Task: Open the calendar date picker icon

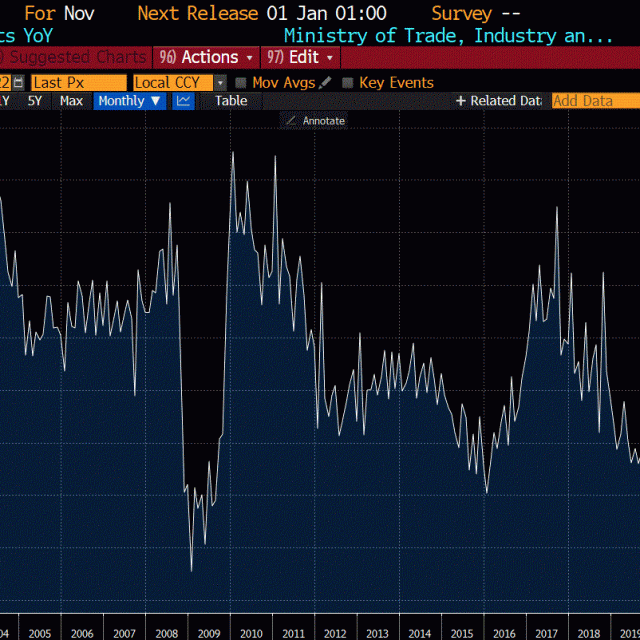Action: tap(19, 82)
